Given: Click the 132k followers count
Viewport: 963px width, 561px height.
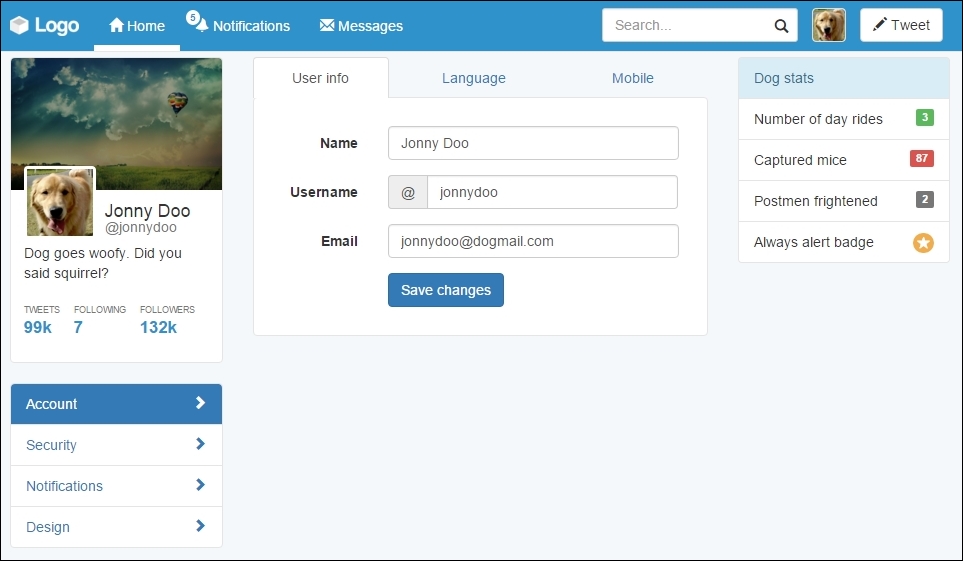Looking at the screenshot, I should coord(158,328).
